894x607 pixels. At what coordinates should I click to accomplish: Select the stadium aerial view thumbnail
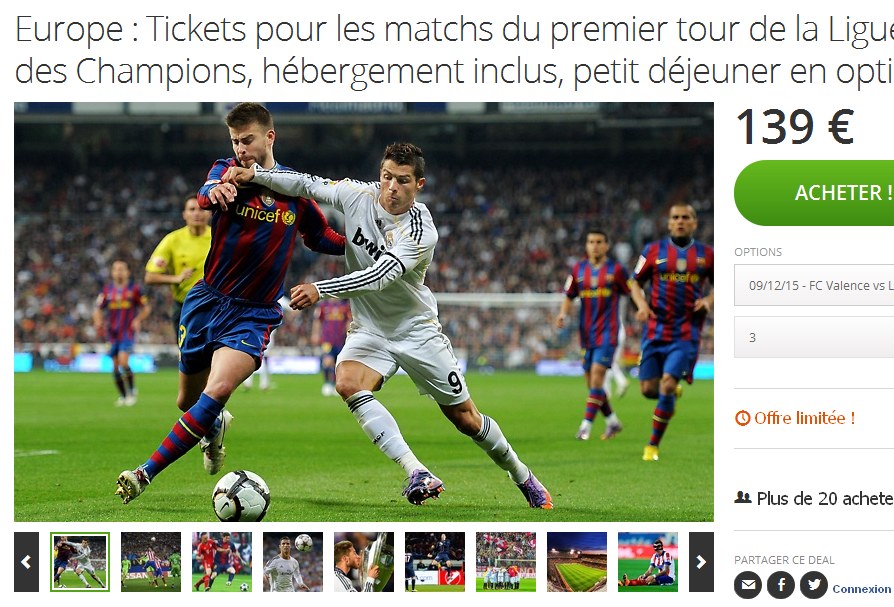pos(577,562)
